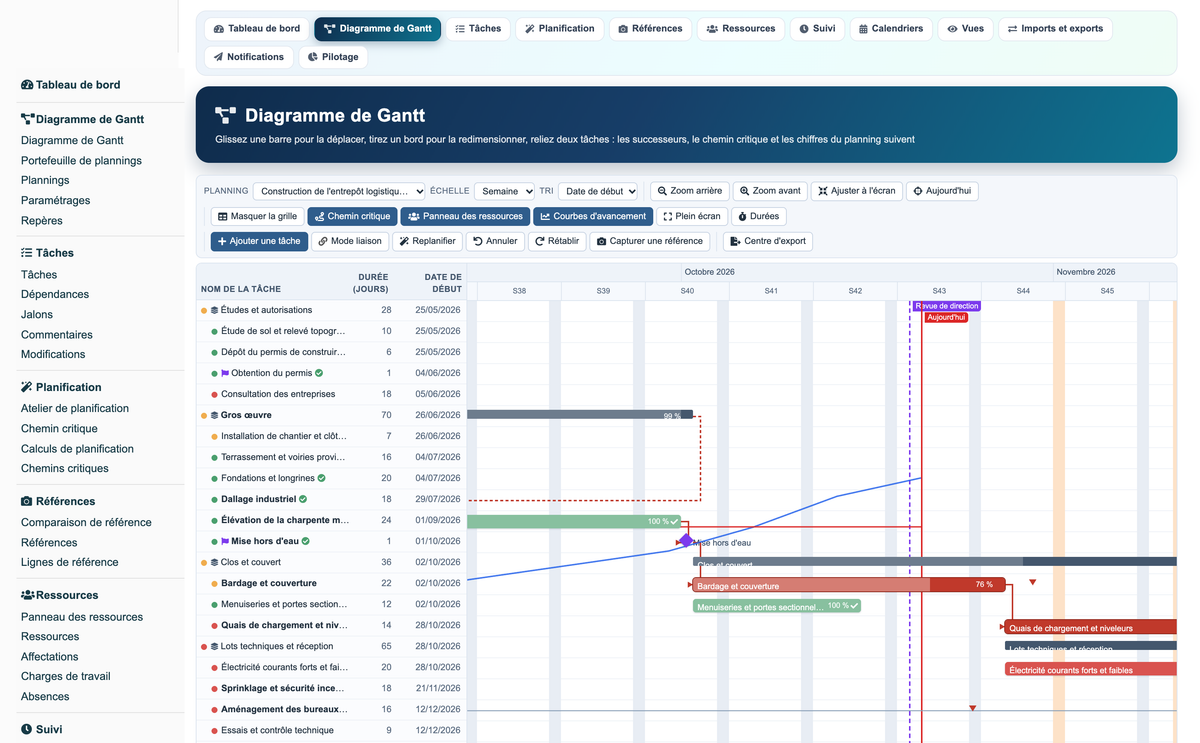Viewport: 1200px width, 743px height.
Task: Toggle the Durées display
Action: (758, 216)
